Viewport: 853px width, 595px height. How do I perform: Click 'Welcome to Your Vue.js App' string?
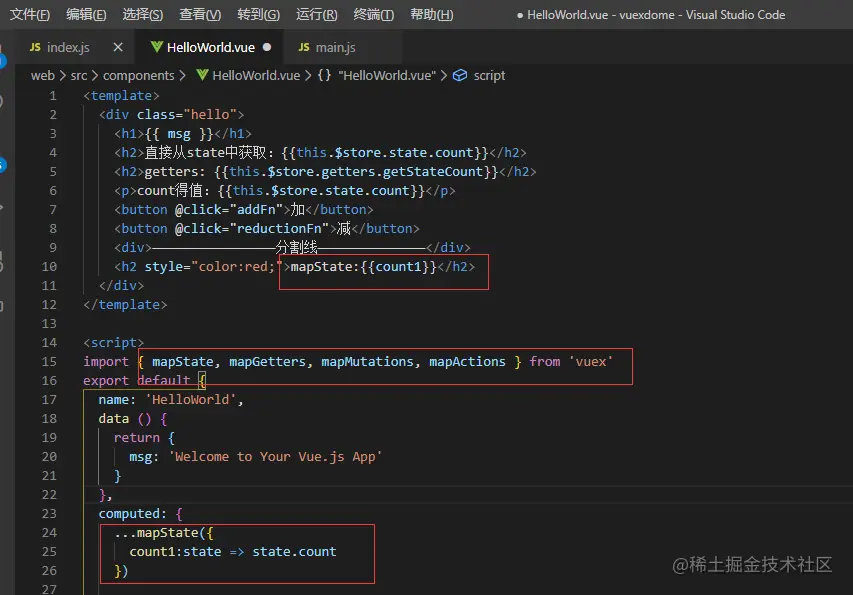tap(275, 457)
